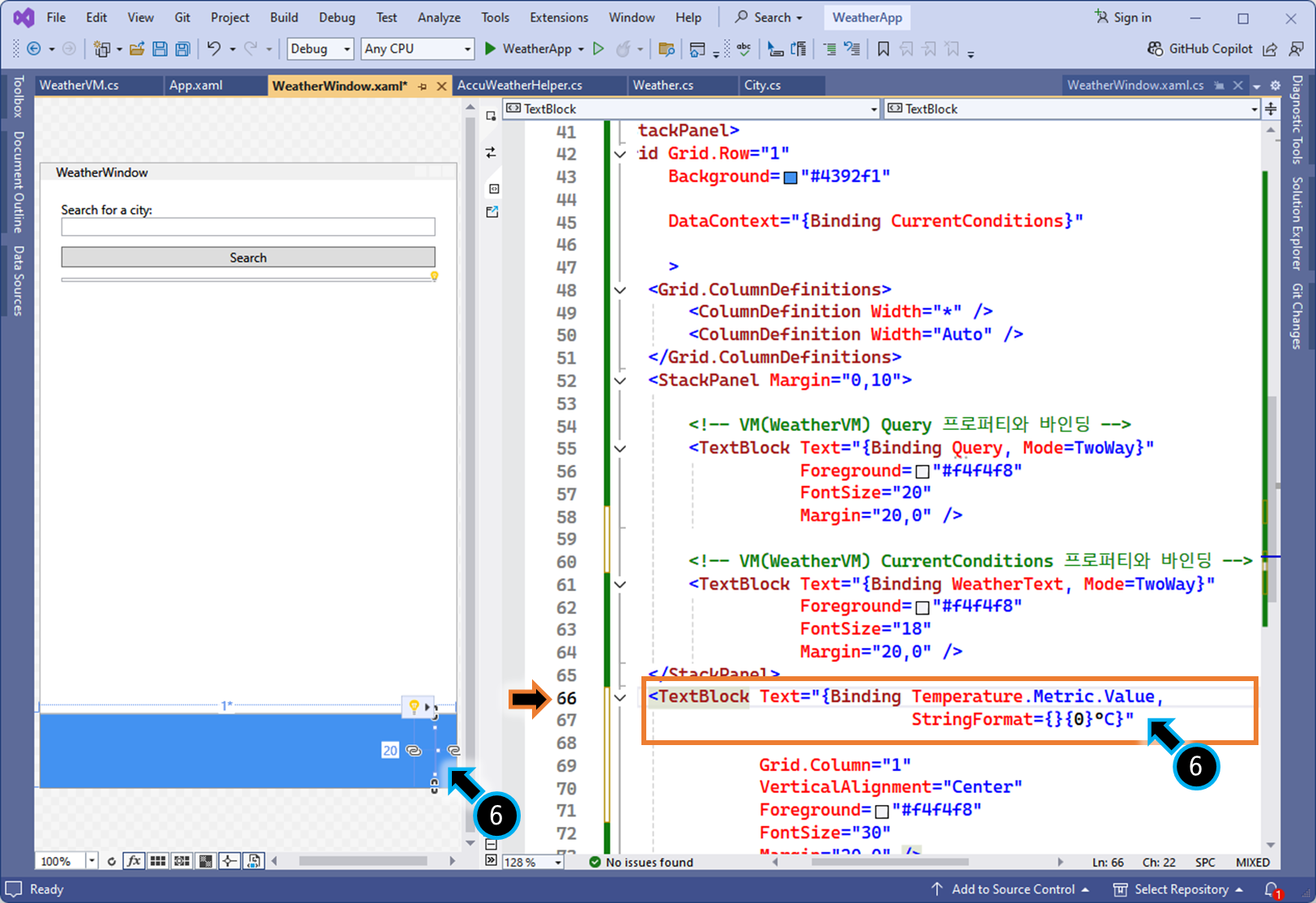Open the Debug menu

337,17
